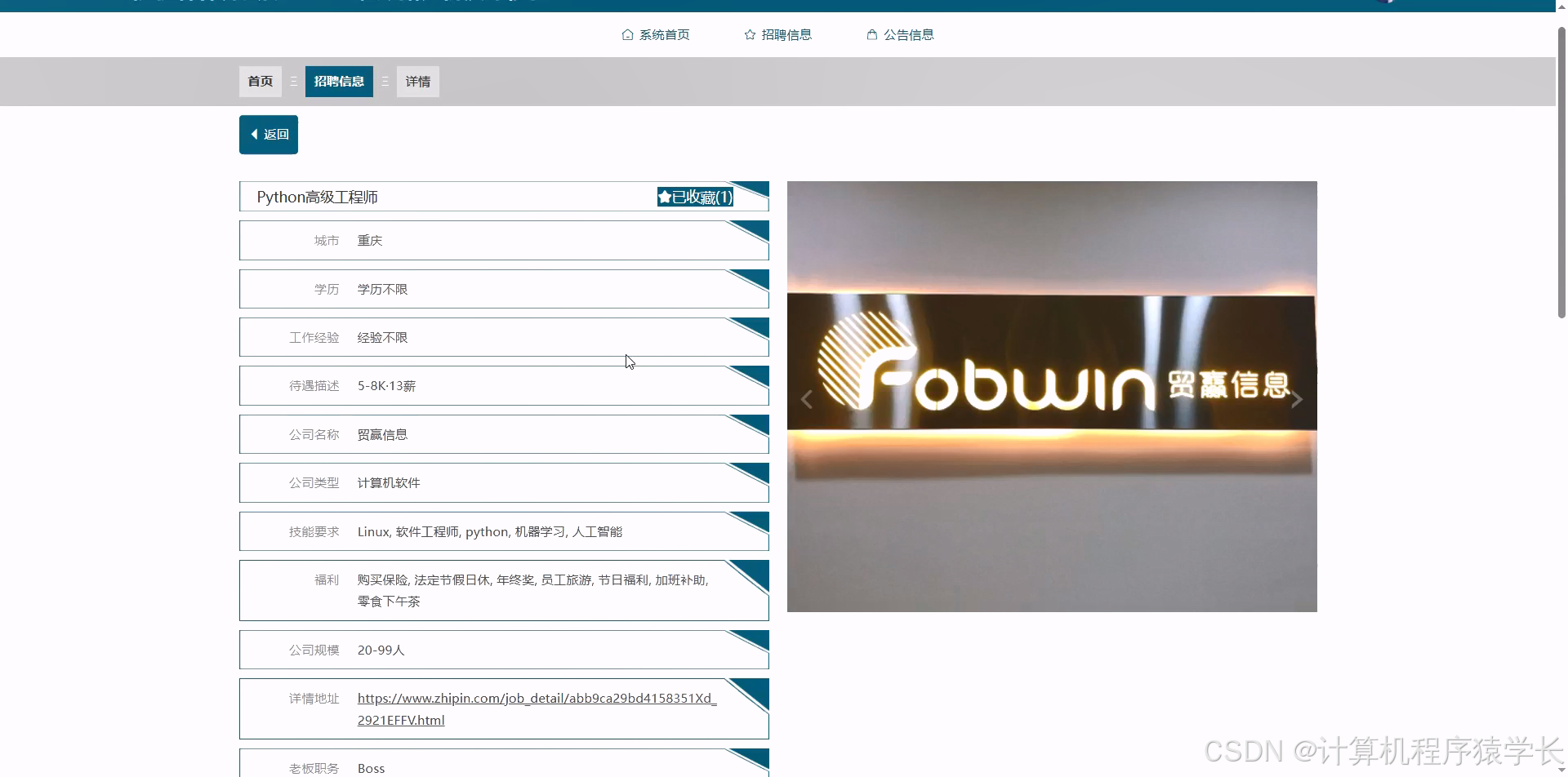The image size is (1568, 777).
Task: Click the skills text starting with Linux
Action: pyautogui.click(x=490, y=532)
